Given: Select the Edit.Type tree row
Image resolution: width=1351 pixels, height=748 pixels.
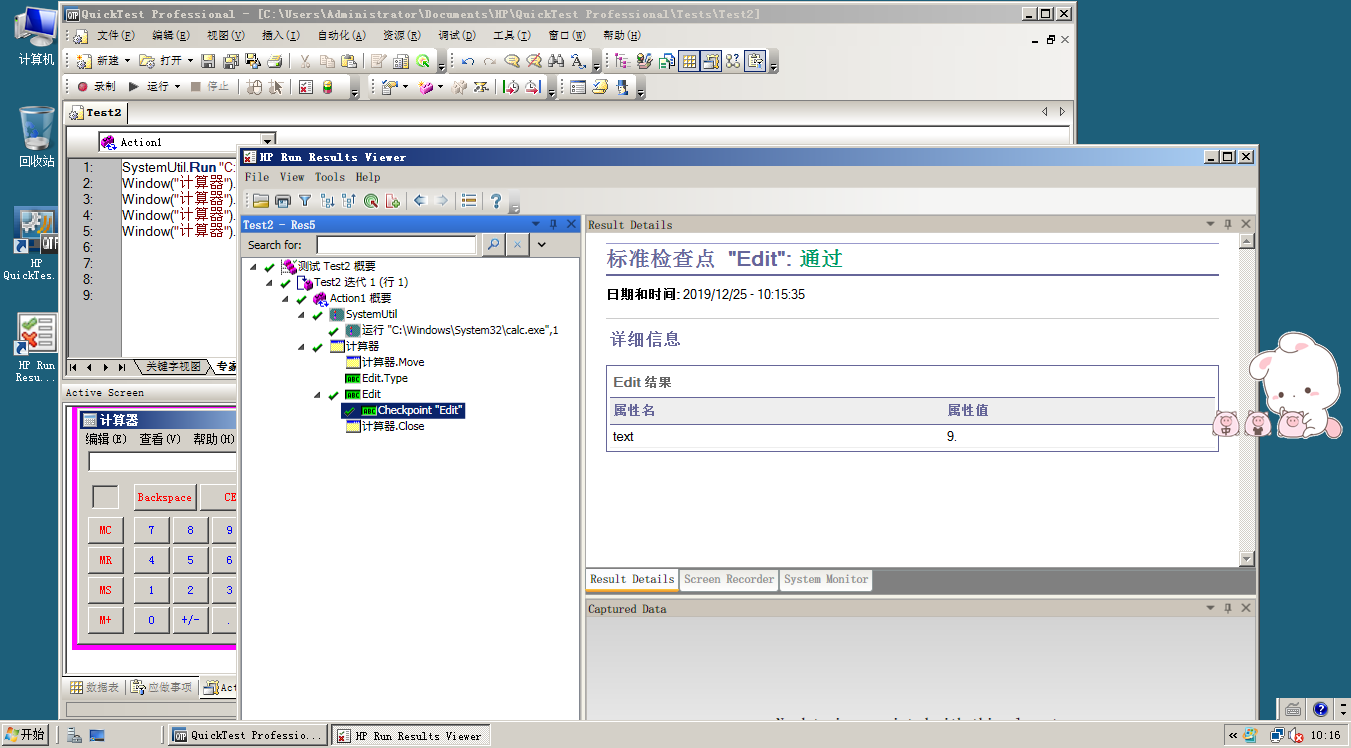Looking at the screenshot, I should pos(377,378).
